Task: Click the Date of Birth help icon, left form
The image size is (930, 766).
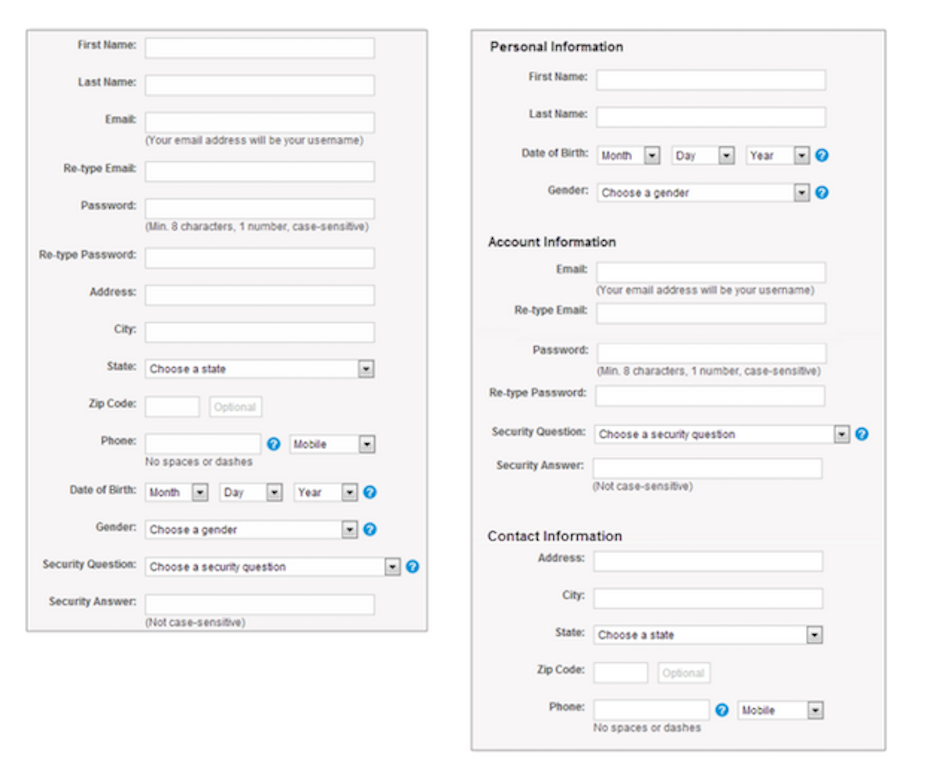Action: pyautogui.click(x=370, y=492)
